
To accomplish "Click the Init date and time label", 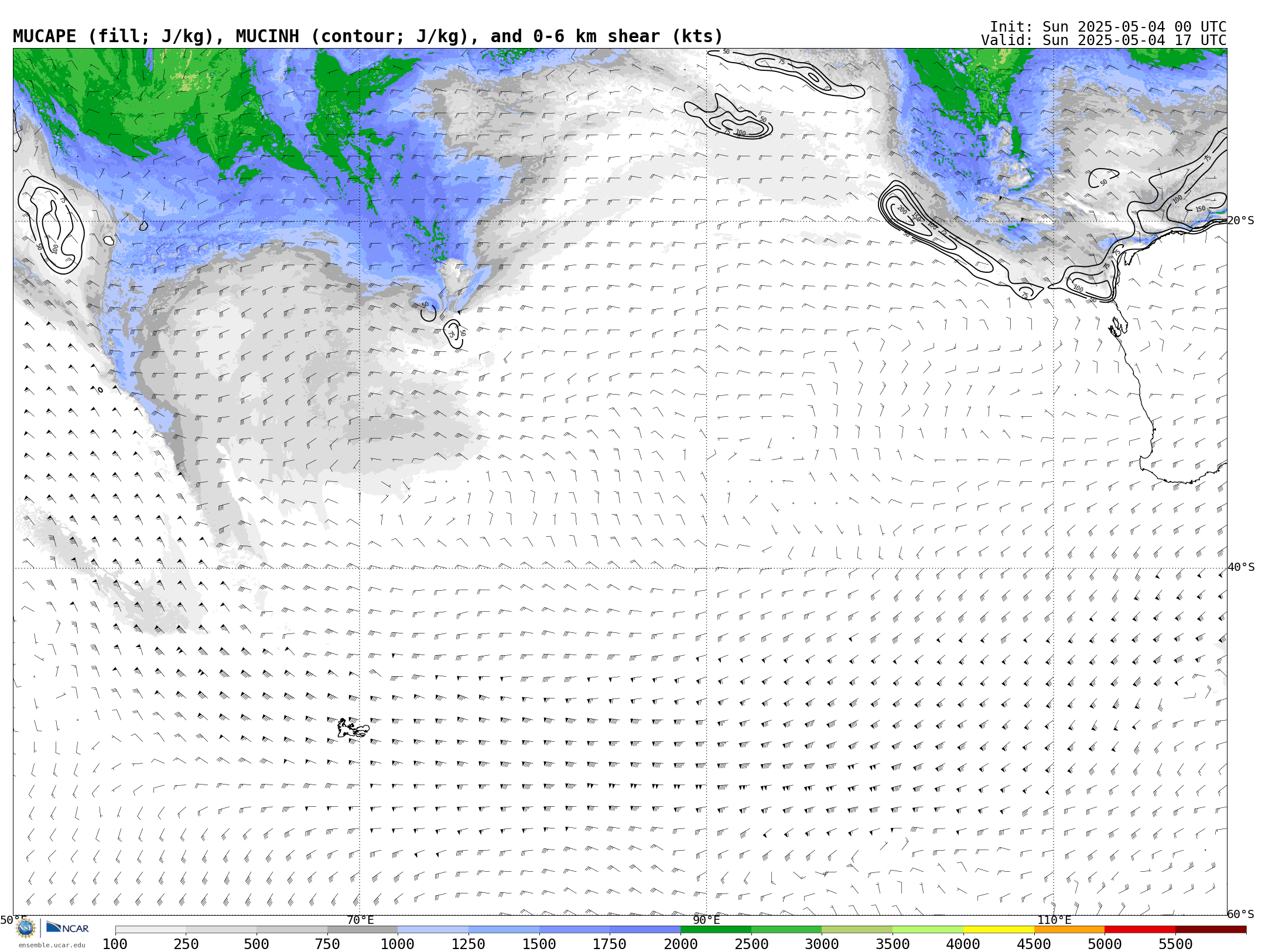I will tap(1108, 27).
